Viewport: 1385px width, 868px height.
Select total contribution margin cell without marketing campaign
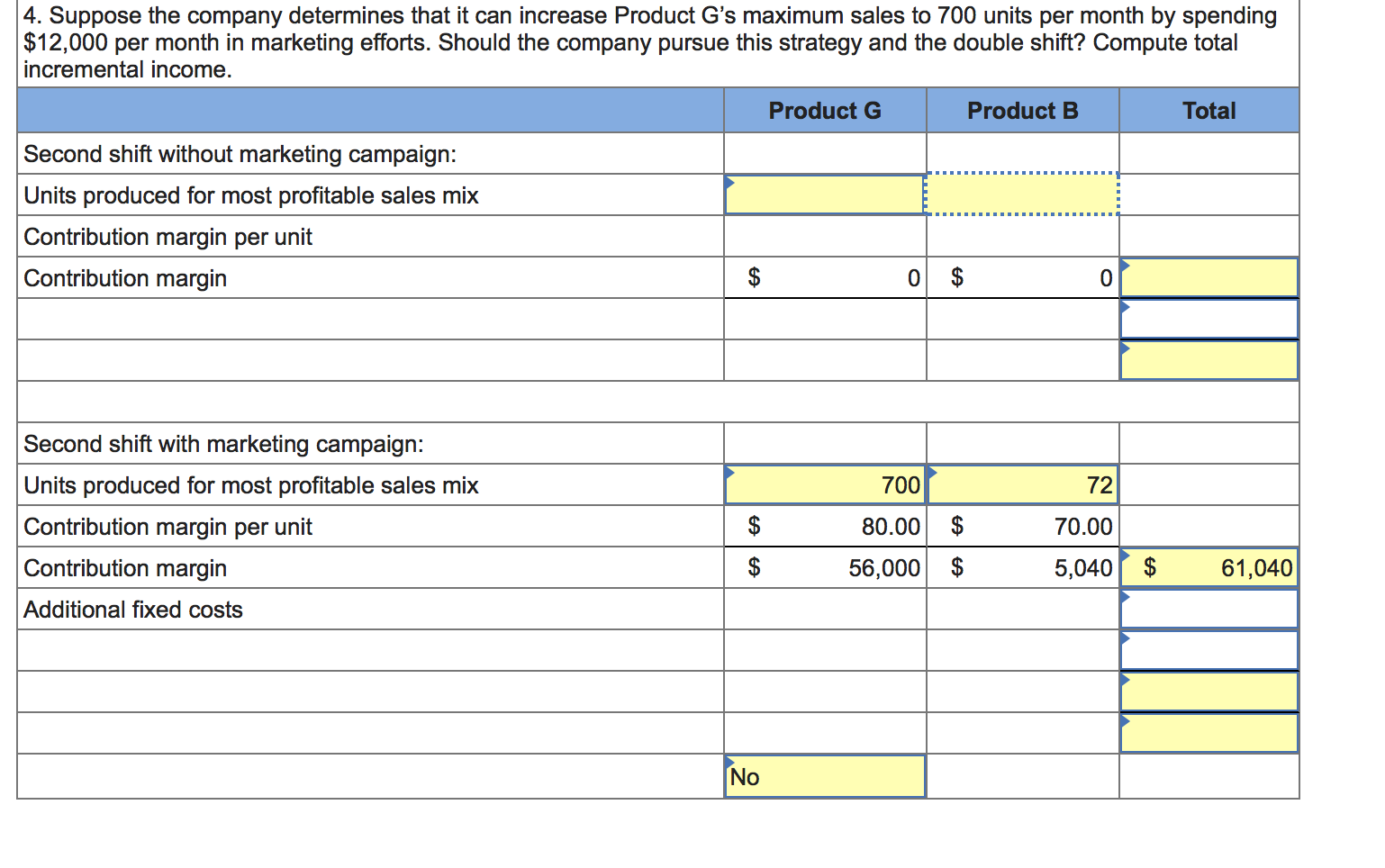(x=1209, y=277)
